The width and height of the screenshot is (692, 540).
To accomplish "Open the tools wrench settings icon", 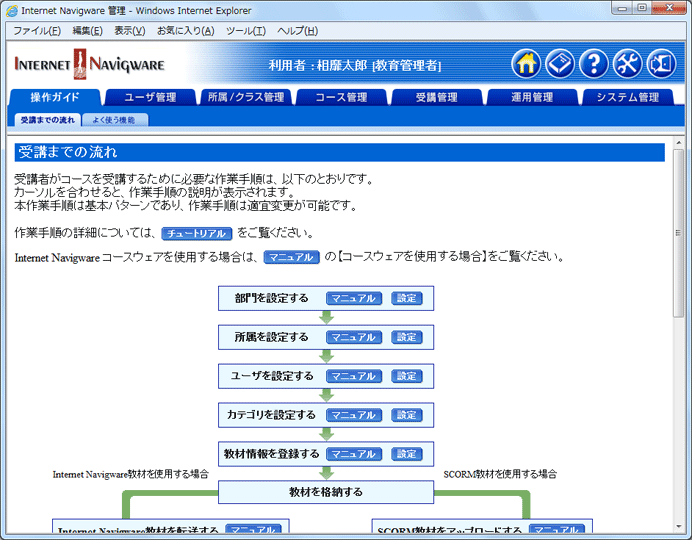I will [x=628, y=64].
